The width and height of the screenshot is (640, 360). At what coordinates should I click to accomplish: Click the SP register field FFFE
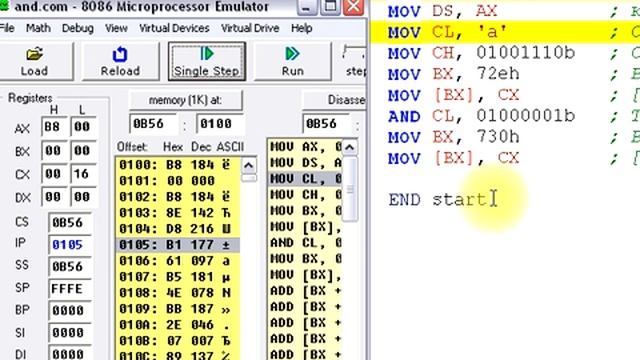[70, 289]
